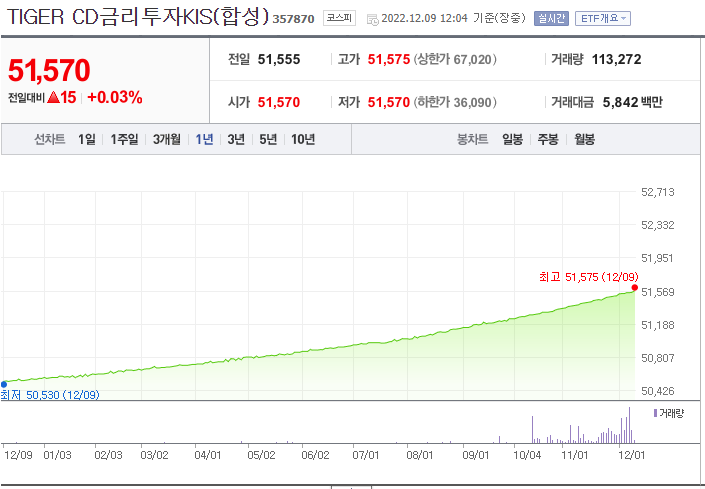
Task: Click the 고가 value 51,575
Action: click(389, 59)
